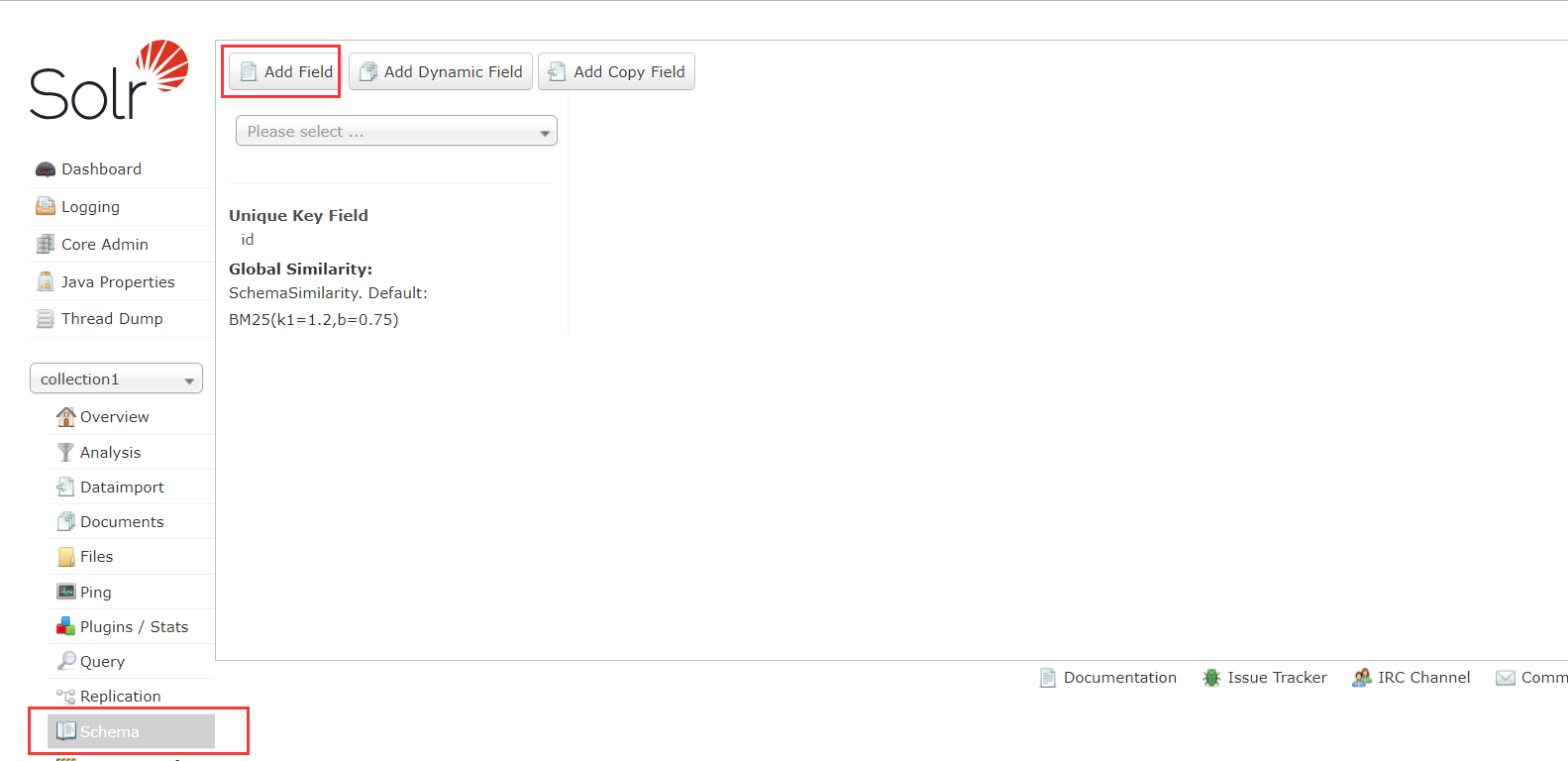
Task: Click the Core Admin server icon
Action: (x=46, y=244)
